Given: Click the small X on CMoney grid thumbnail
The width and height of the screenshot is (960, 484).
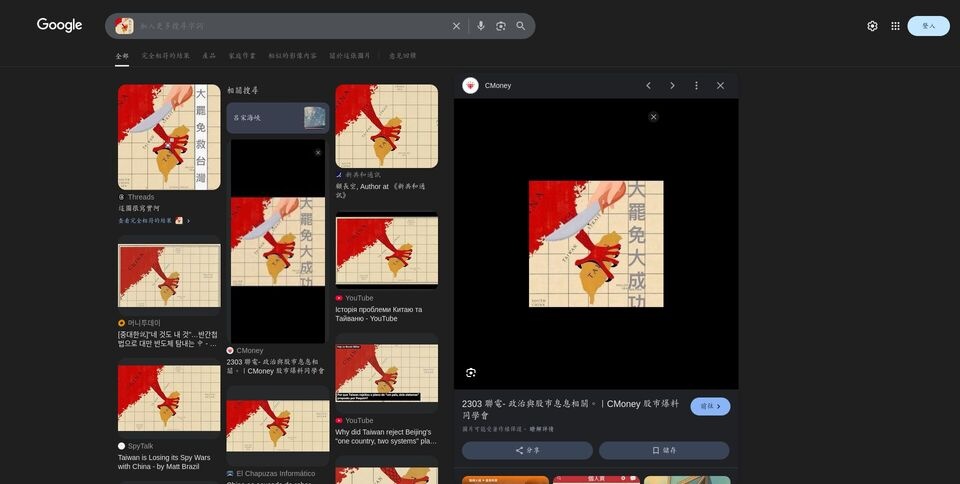Looking at the screenshot, I should click(318, 152).
